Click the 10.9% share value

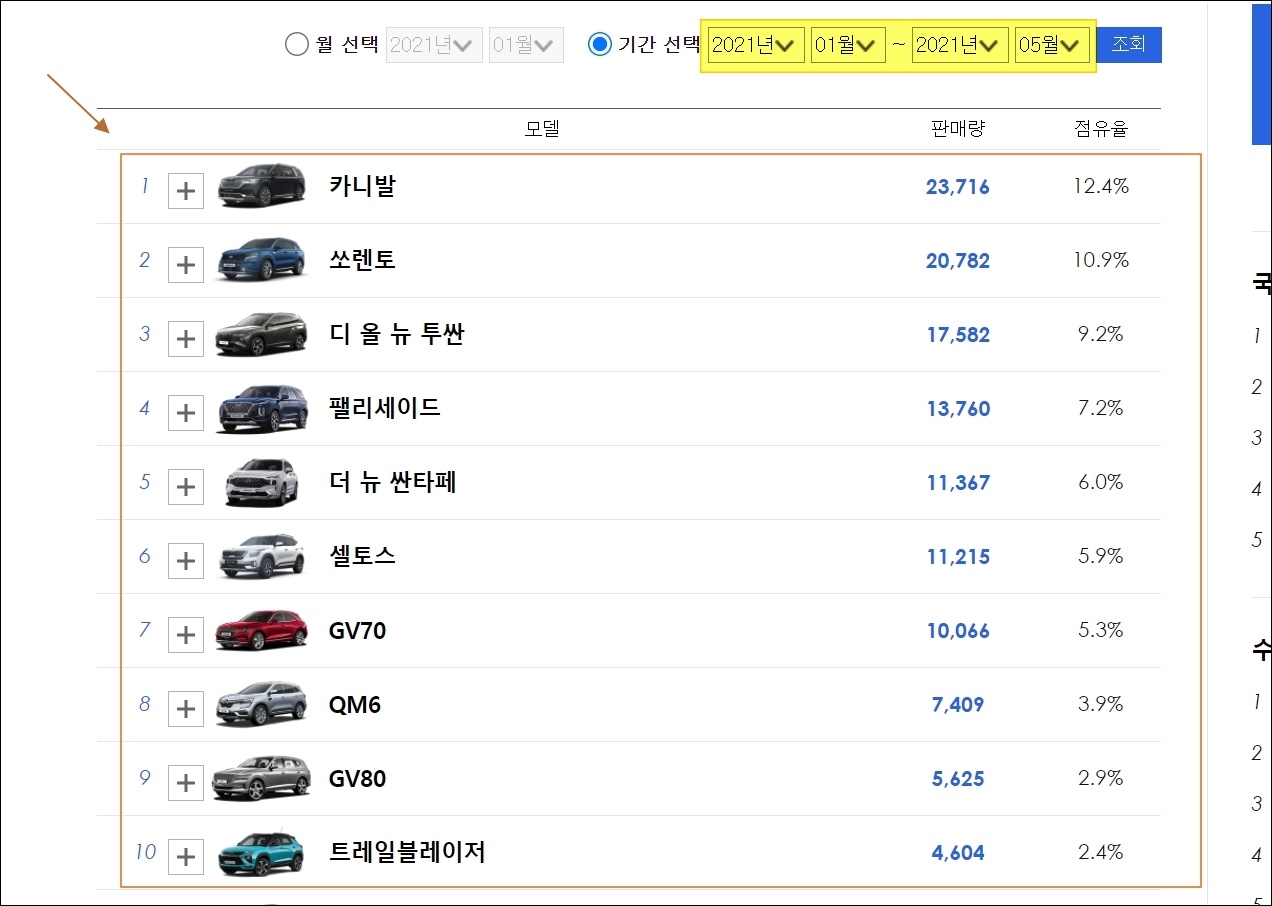click(1101, 260)
